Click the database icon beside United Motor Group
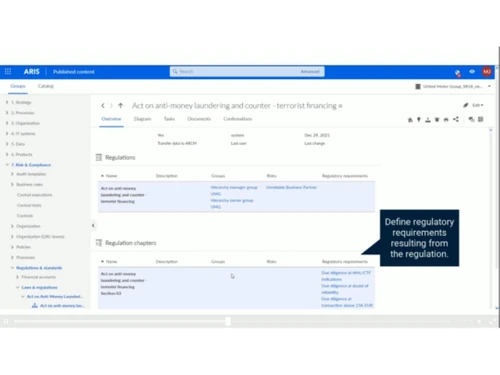 click(418, 86)
